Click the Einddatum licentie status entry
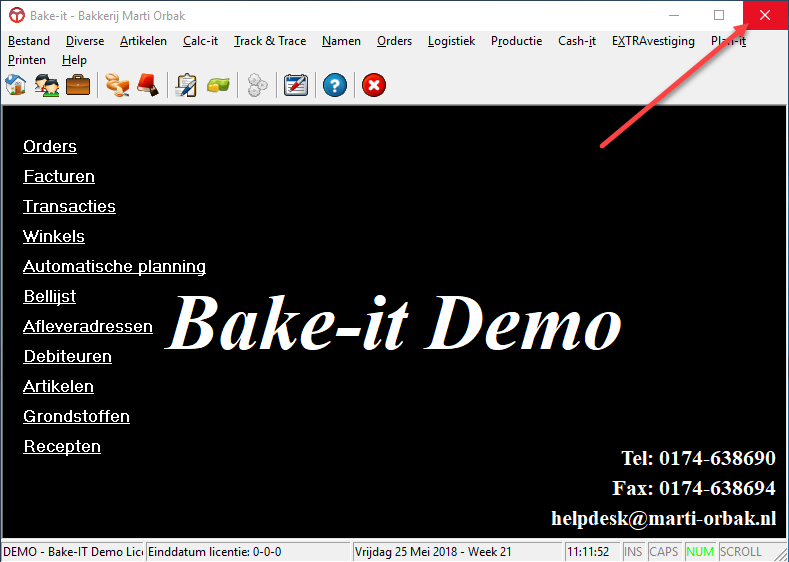This screenshot has height=562, width=789. pyautogui.click(x=248, y=552)
